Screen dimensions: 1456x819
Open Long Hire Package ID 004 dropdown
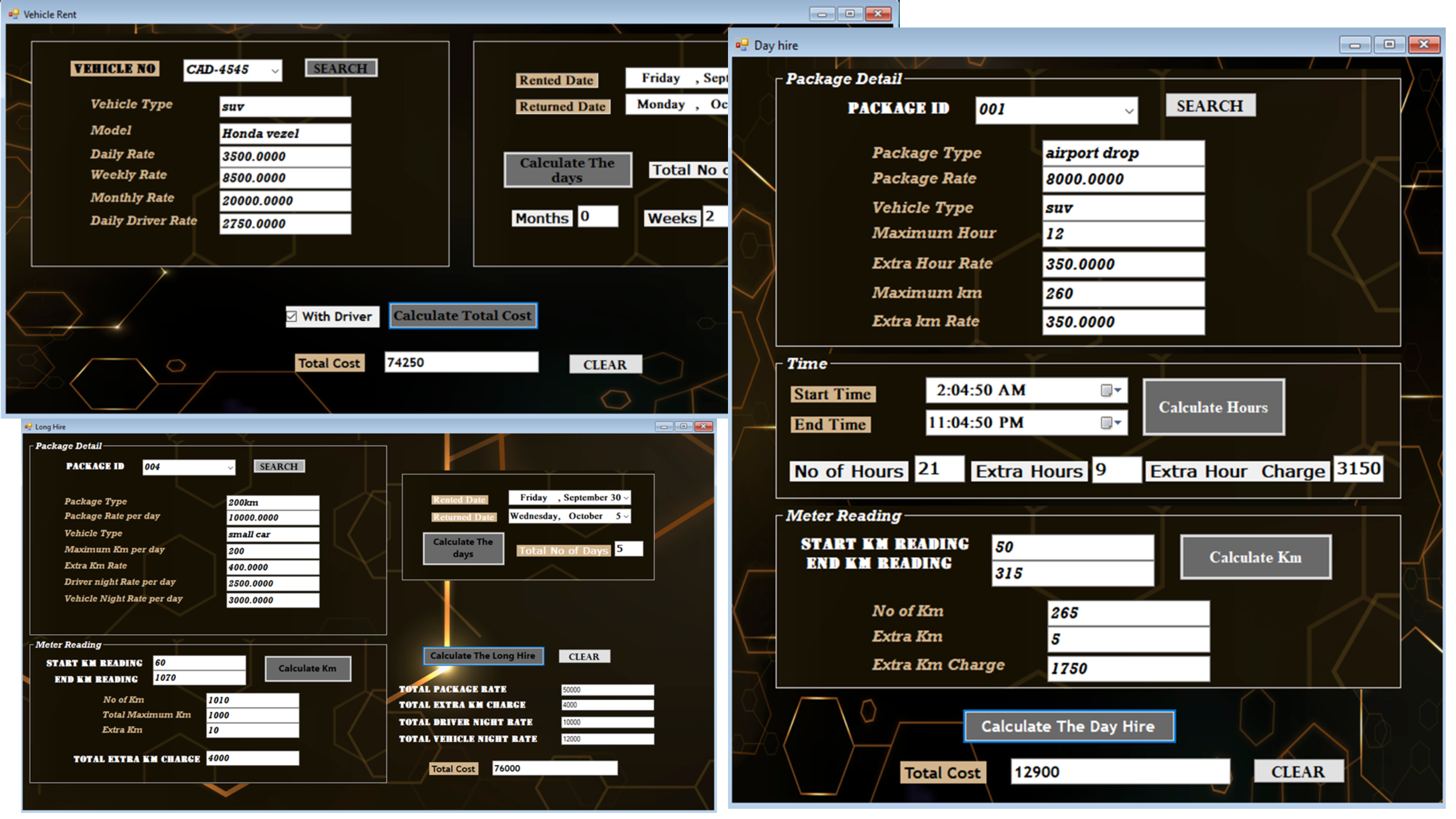pos(230,468)
